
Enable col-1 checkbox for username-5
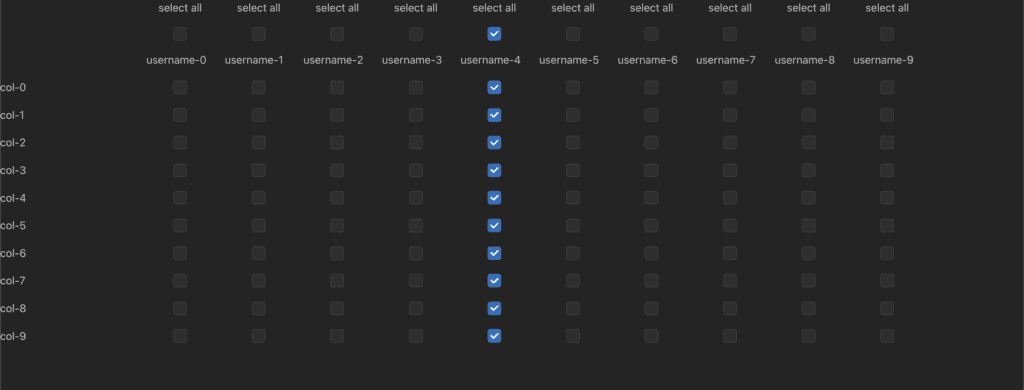point(573,115)
